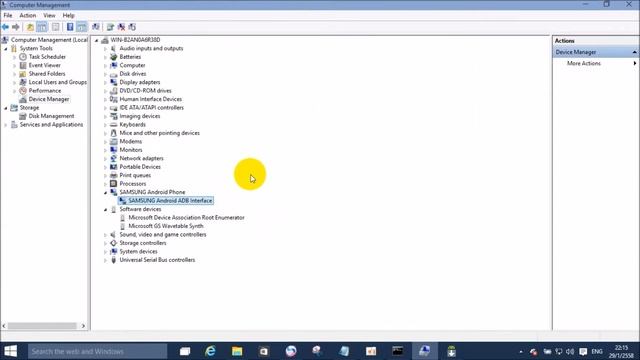Screen dimensions: 640x360
Task: Collapse the WIN-B2AN0A6R38D computer root node
Action: tap(96, 40)
